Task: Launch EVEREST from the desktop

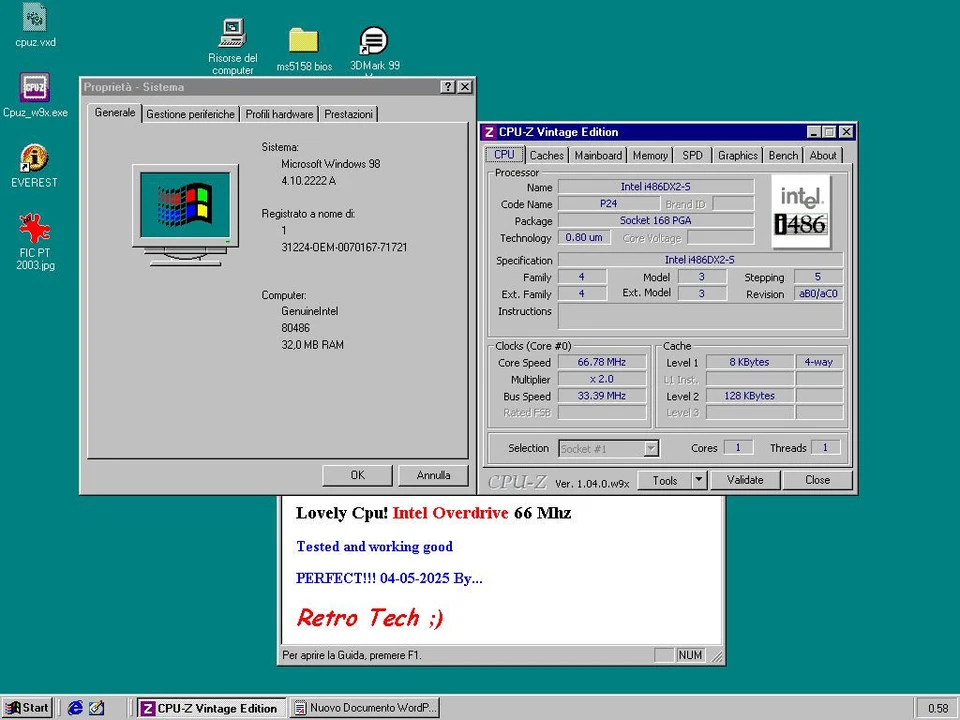Action: point(34,160)
